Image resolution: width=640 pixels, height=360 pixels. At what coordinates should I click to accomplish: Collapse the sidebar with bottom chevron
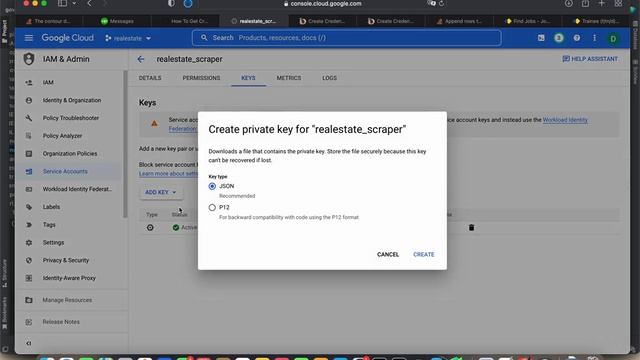pyautogui.click(x=29, y=343)
